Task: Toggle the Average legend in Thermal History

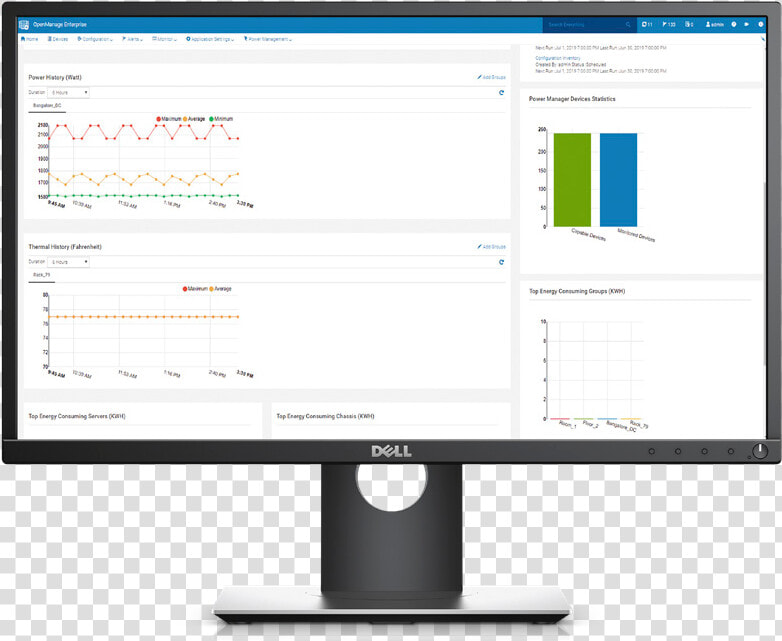Action: click(x=220, y=289)
